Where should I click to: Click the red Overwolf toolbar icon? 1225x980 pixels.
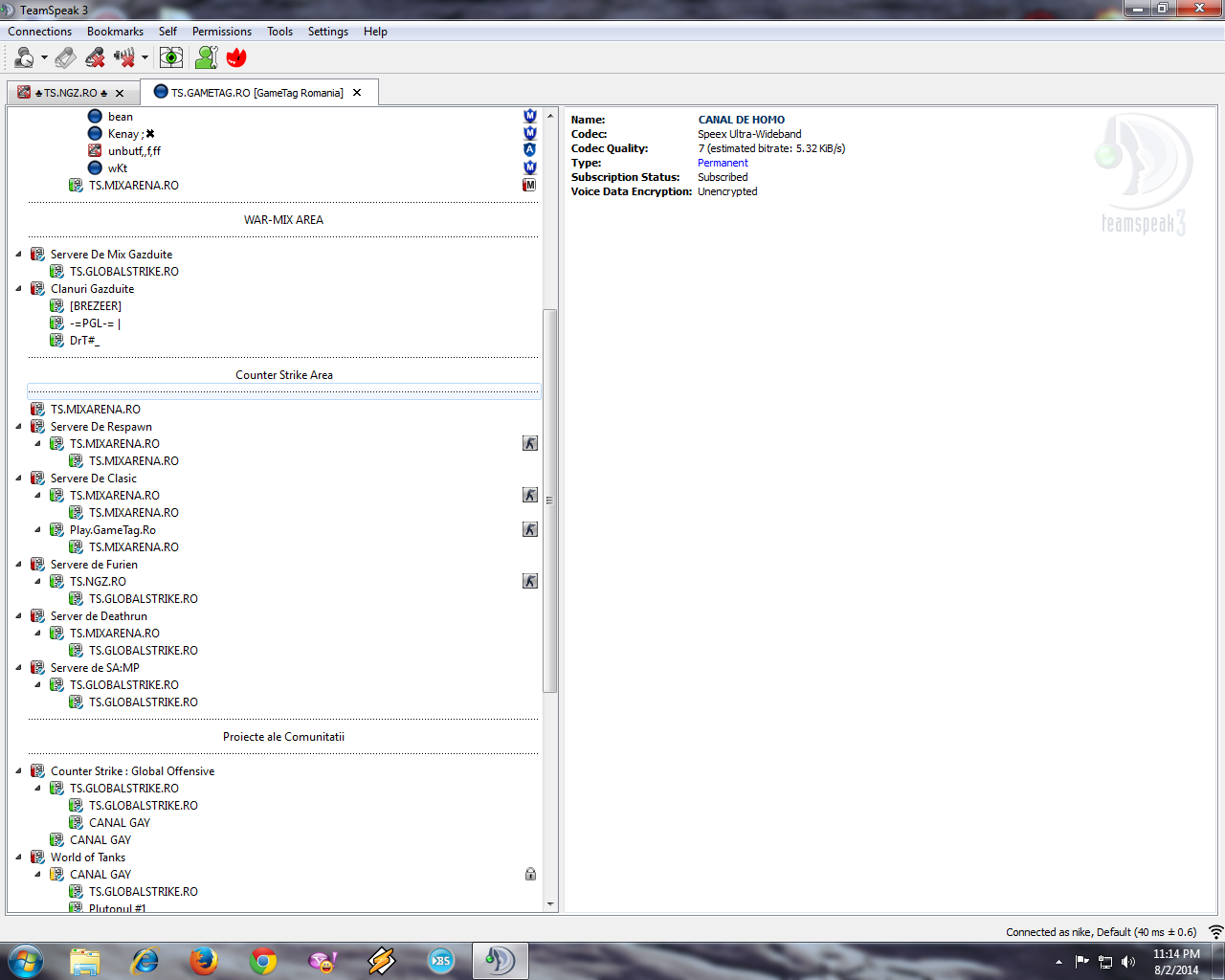click(x=236, y=58)
